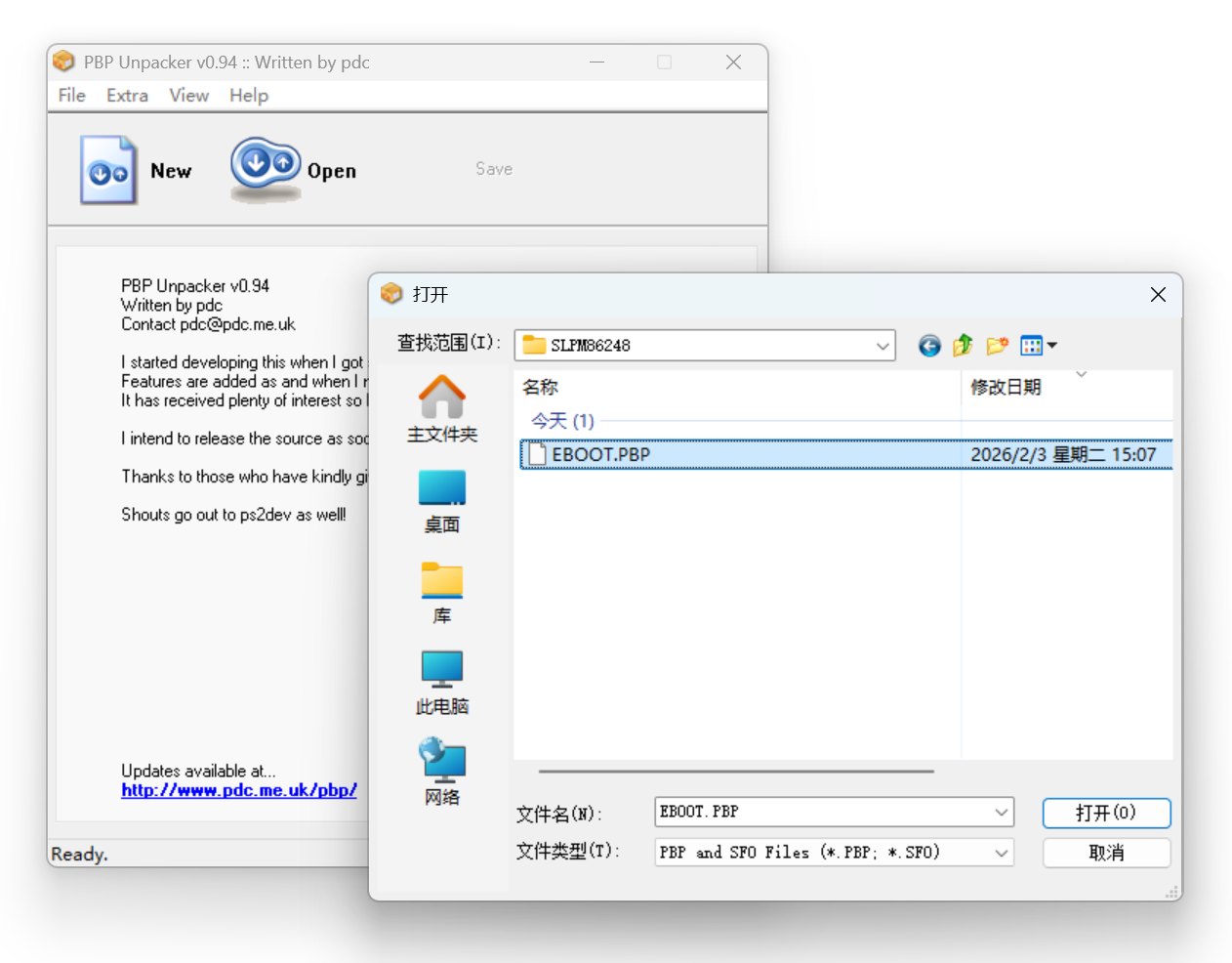The height and width of the screenshot is (963, 1232).
Task: Click the New file toolbar icon
Action: [x=107, y=170]
